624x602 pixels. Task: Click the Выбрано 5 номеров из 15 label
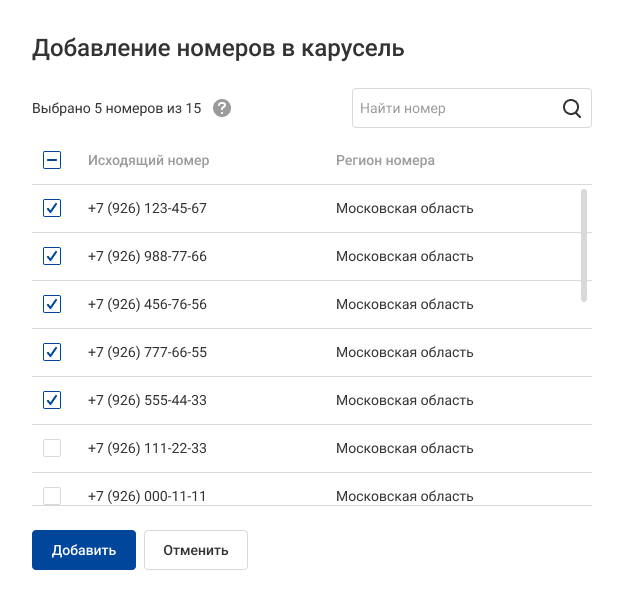116,108
